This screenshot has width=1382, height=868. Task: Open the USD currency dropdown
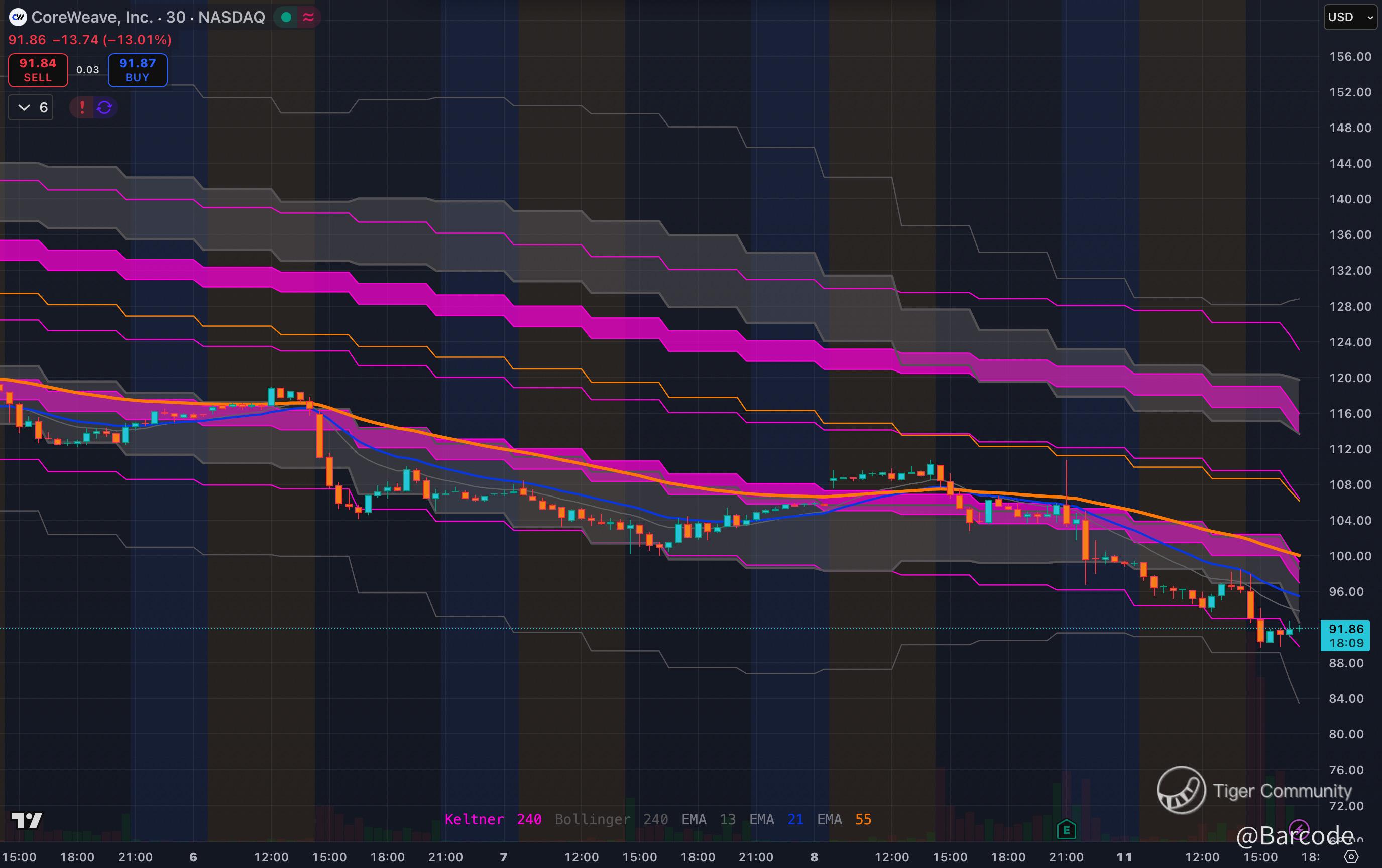coord(1350,17)
